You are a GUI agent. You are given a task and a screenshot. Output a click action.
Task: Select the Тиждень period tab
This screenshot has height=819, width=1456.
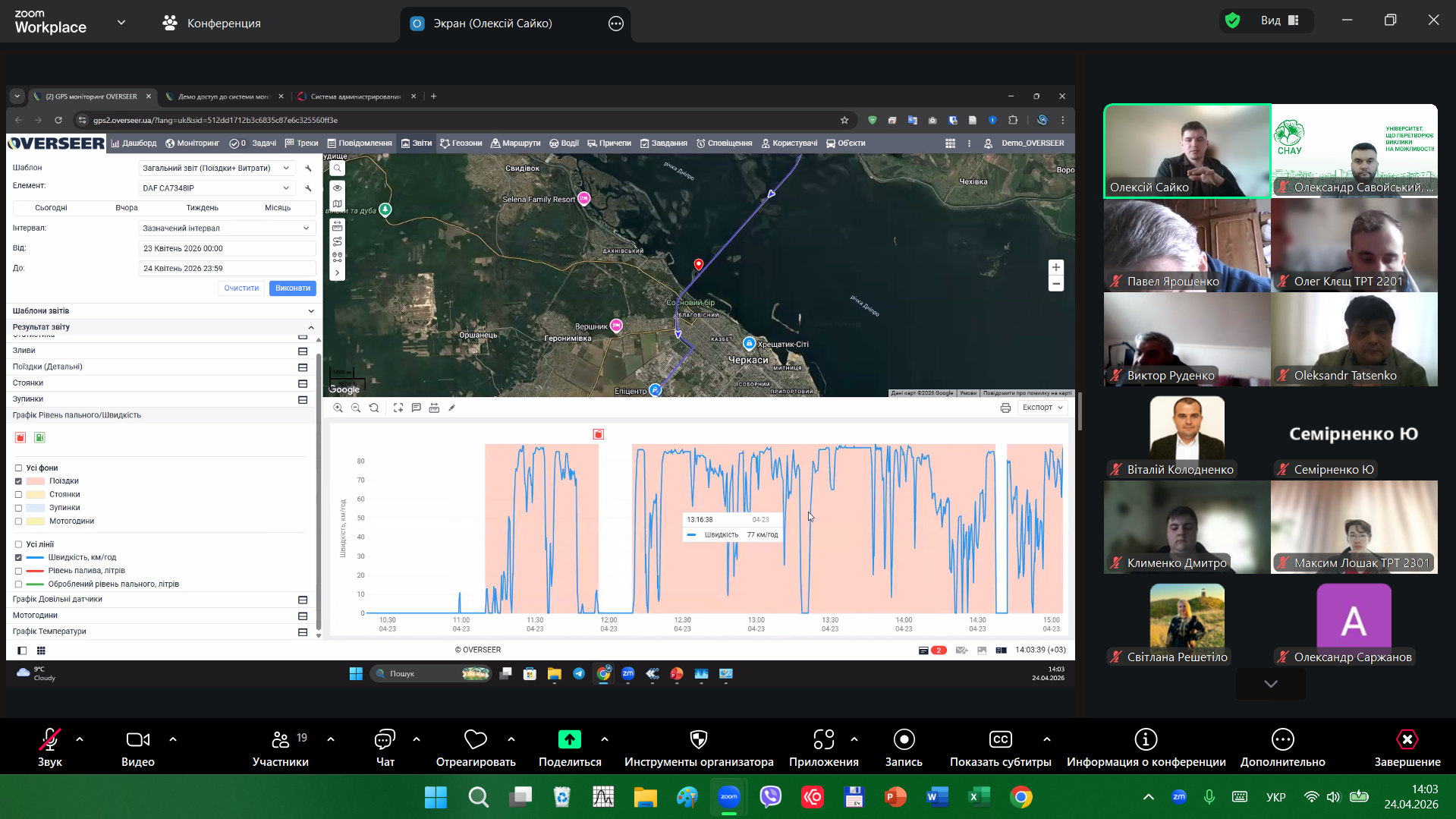[202, 208]
